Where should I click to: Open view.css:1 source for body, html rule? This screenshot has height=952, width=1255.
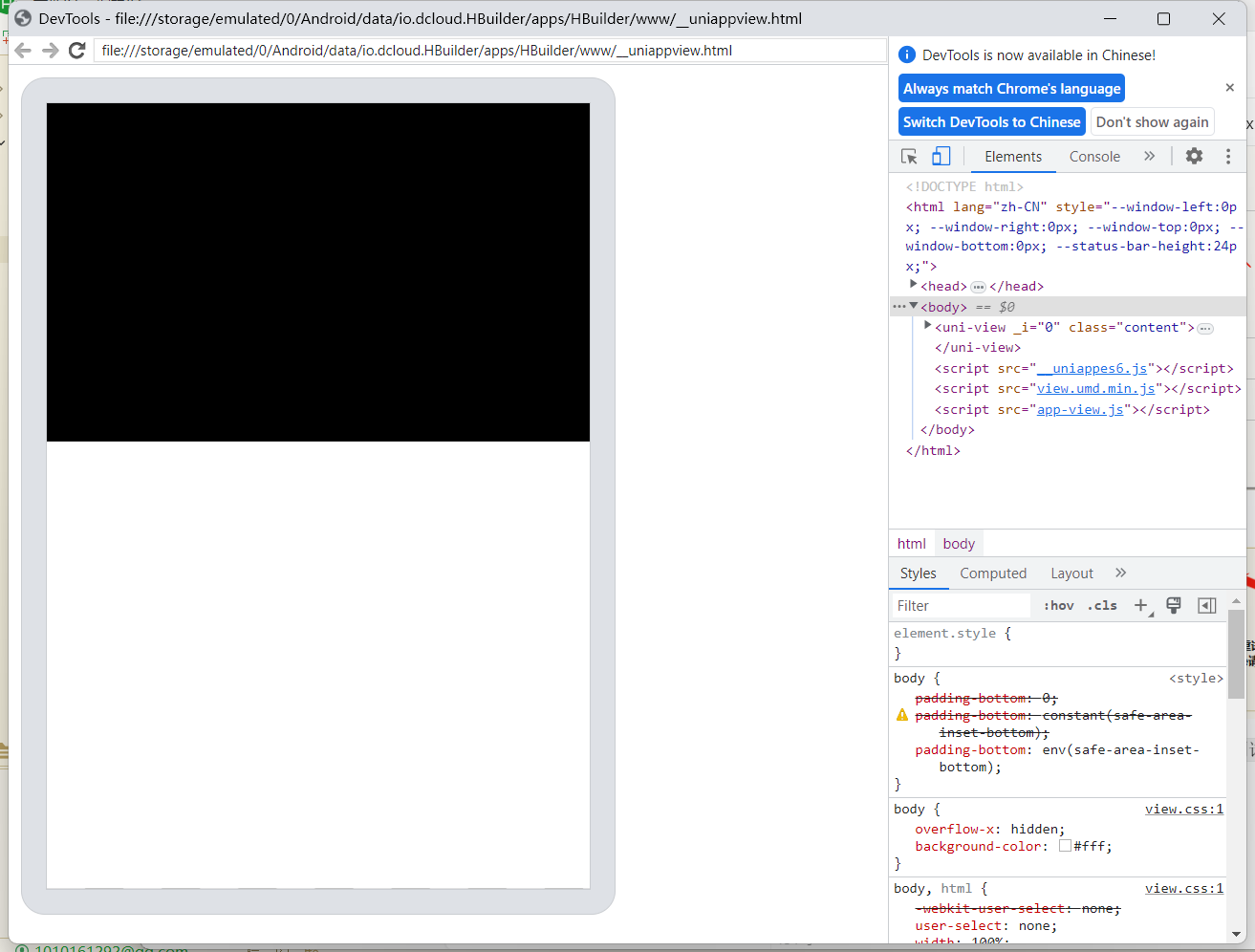point(1184,889)
